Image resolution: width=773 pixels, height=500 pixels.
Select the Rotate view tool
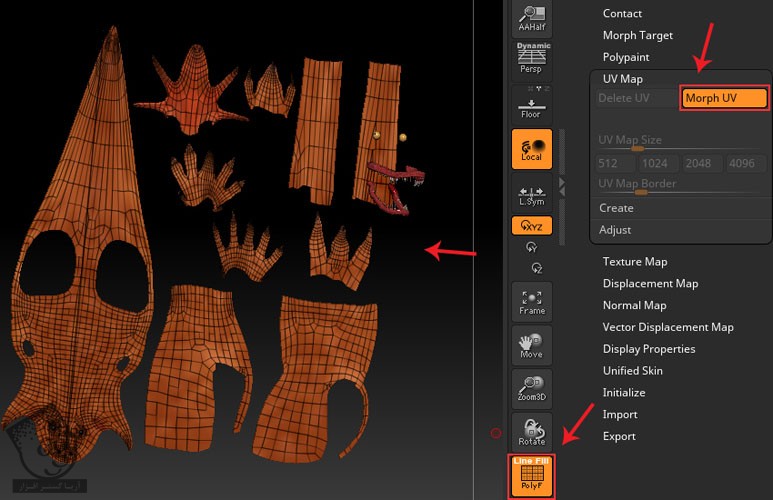[x=532, y=432]
